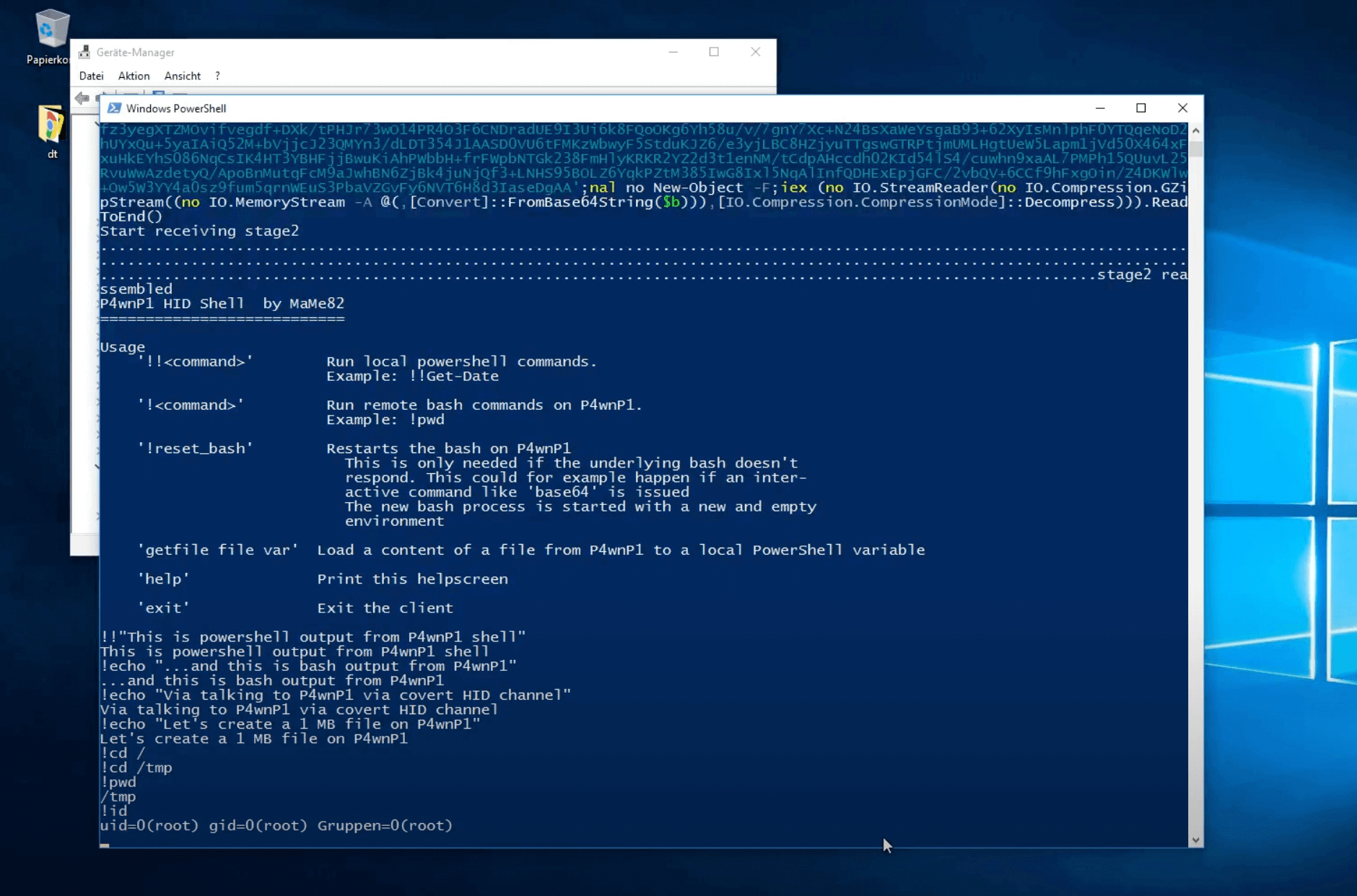Screen dimensions: 1357x896
Task: Click the Back arrow in Geräte-Manager toolbar
Action: 82,97
